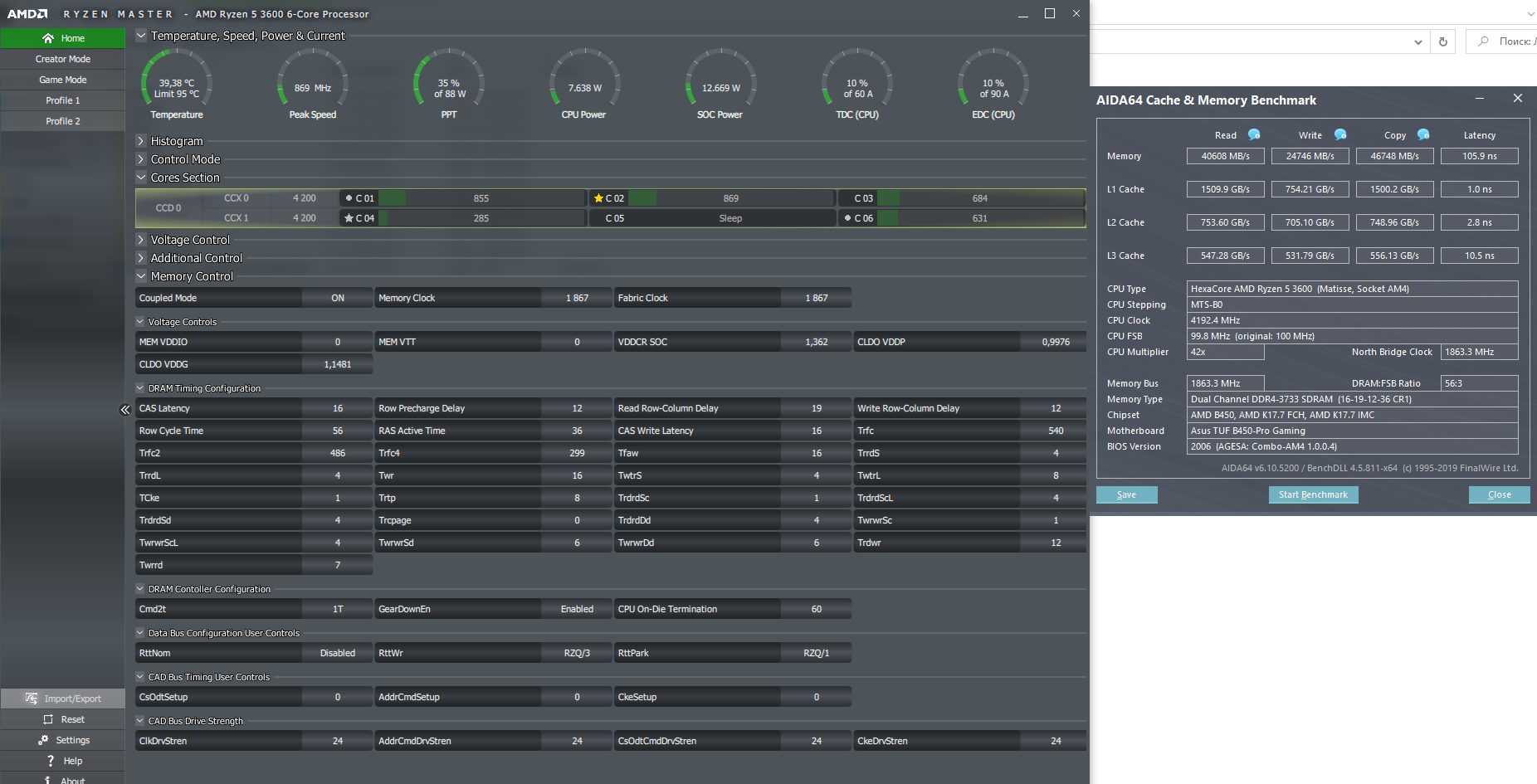
Task: Click Memory Latency result 105.9 ns
Action: click(1480, 156)
